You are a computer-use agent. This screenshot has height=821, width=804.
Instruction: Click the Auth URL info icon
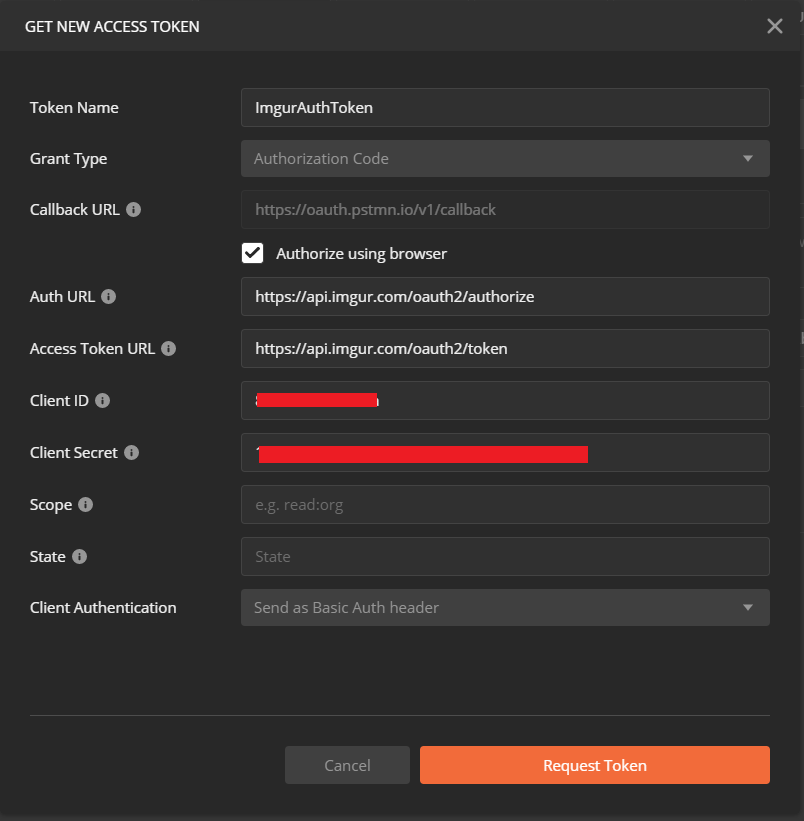pos(108,296)
